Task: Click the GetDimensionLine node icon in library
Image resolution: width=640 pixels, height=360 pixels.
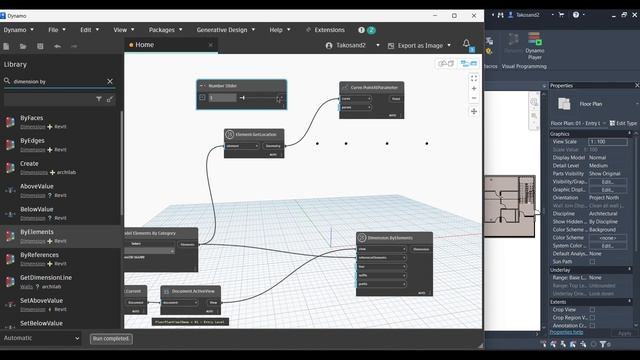Action: coord(10,281)
